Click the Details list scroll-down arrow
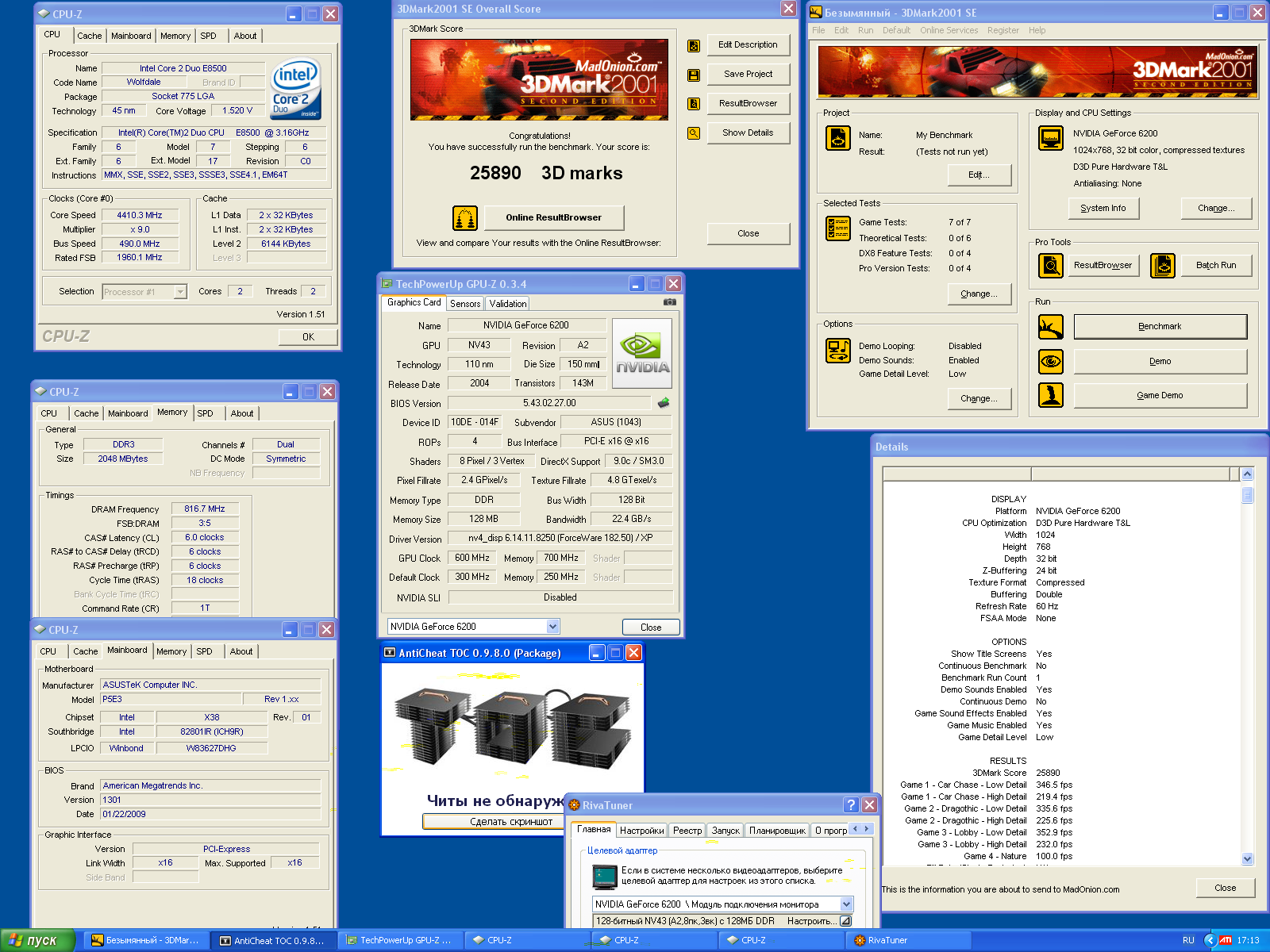This screenshot has height=952, width=1270. click(1247, 858)
